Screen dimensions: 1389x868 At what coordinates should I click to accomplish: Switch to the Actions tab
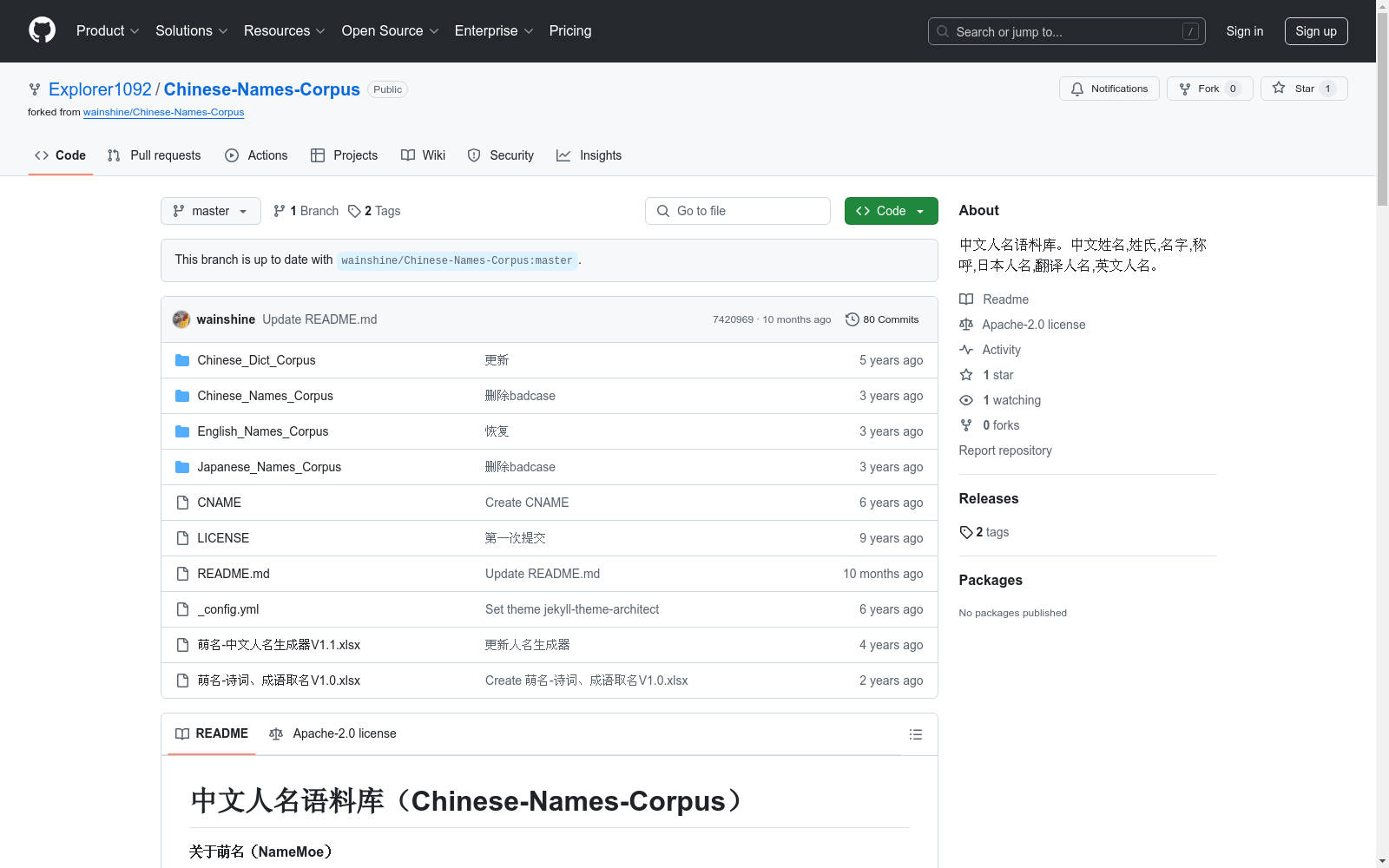[x=256, y=155]
